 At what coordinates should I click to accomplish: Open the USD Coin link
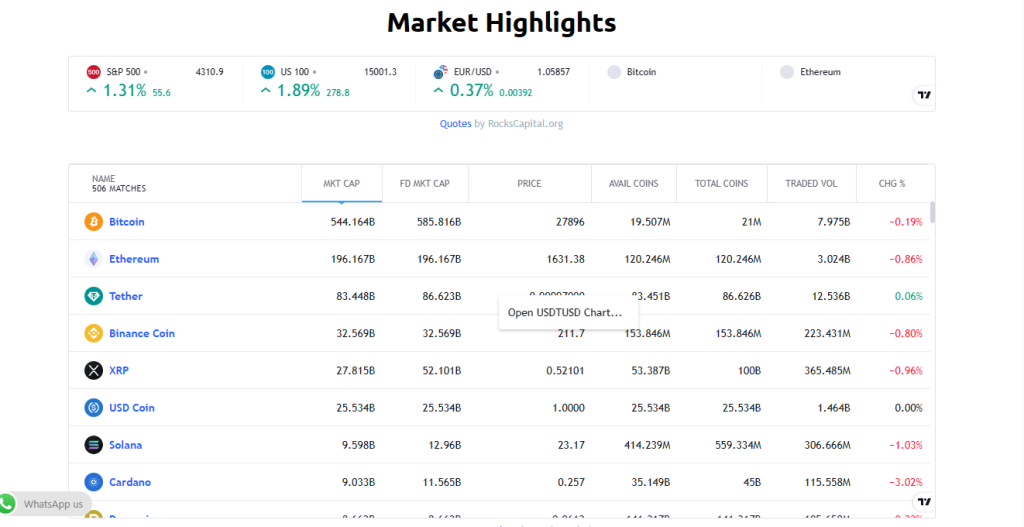[x=132, y=407]
